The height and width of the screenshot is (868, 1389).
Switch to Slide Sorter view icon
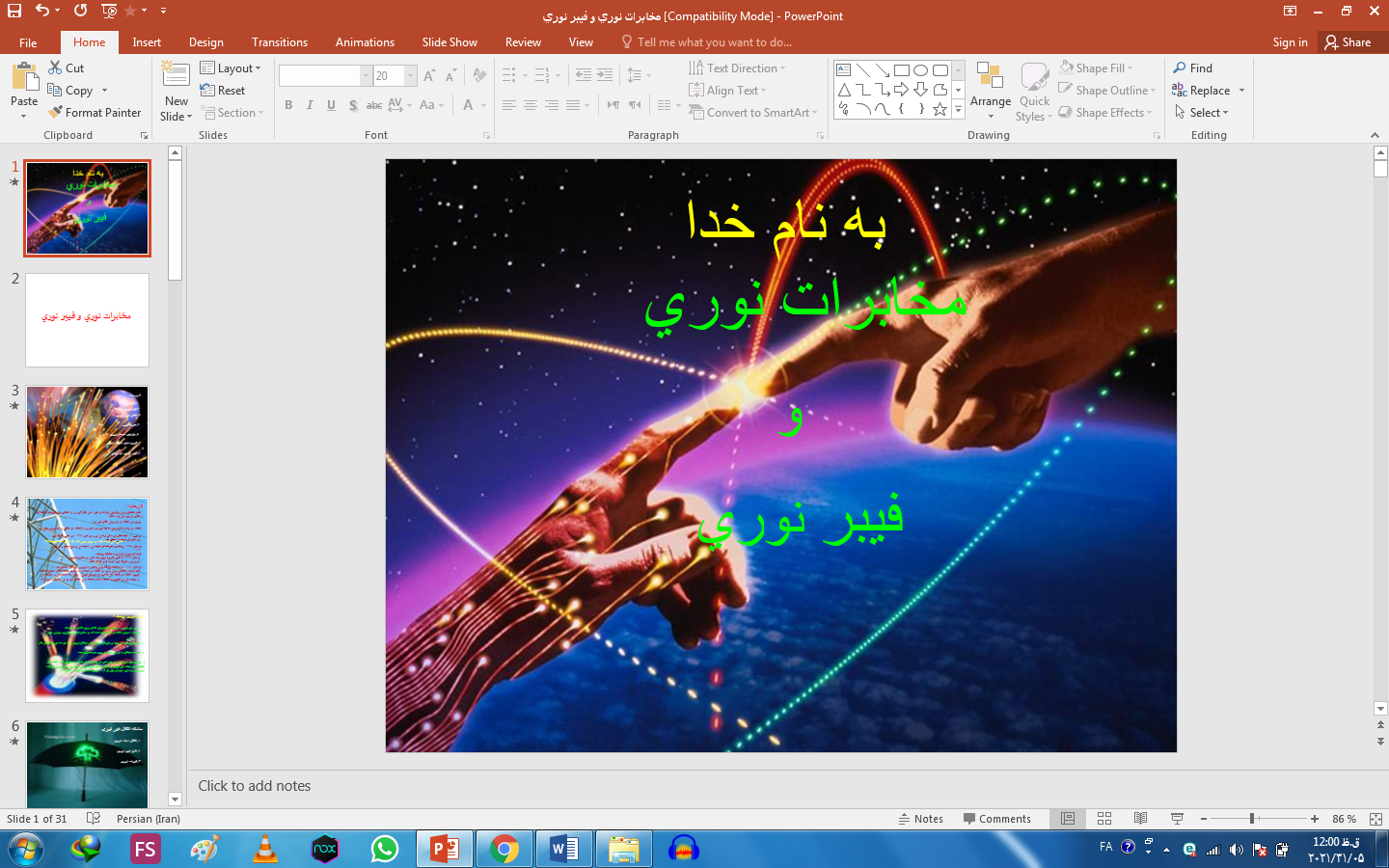(x=1104, y=819)
